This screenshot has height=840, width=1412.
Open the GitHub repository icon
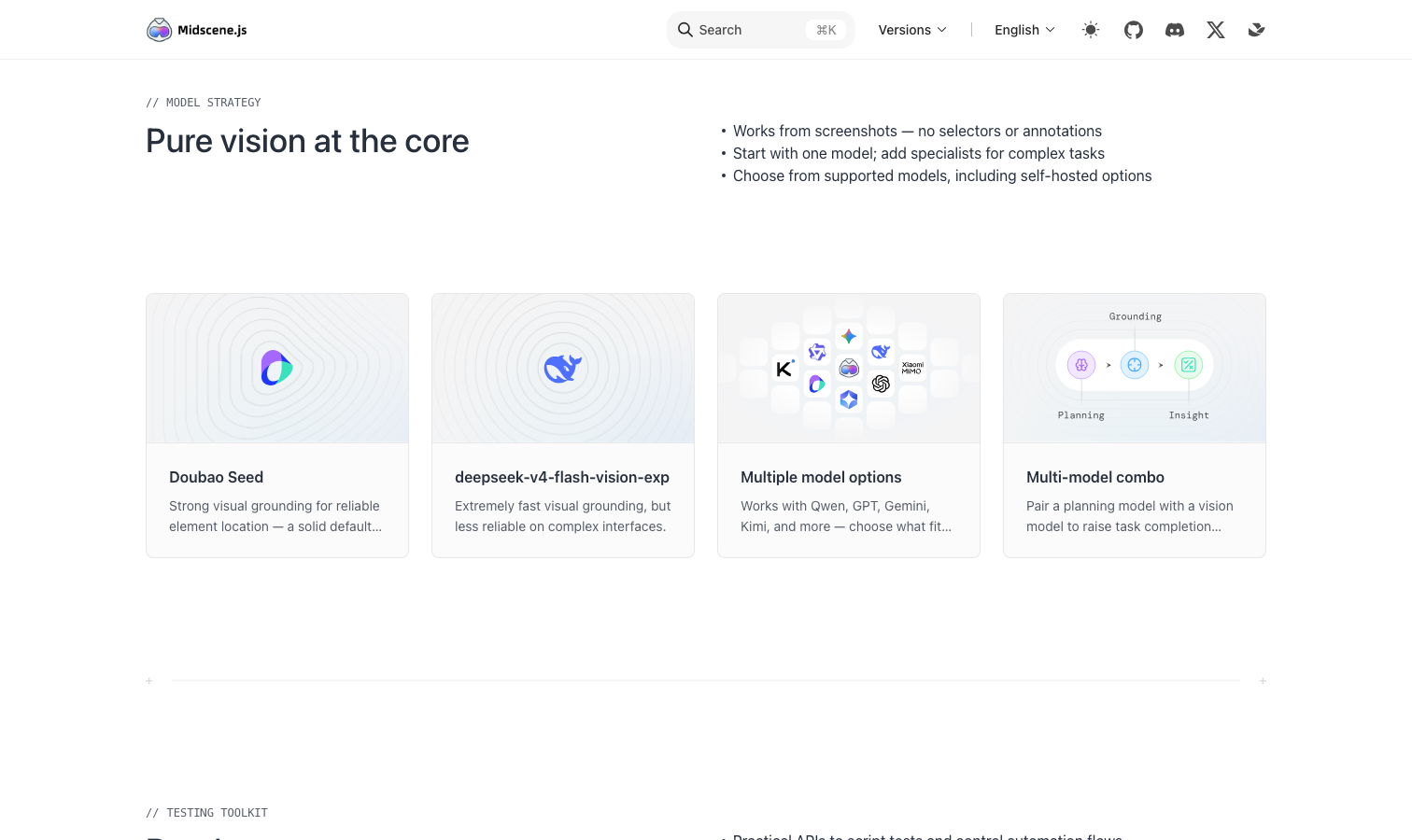1134,30
